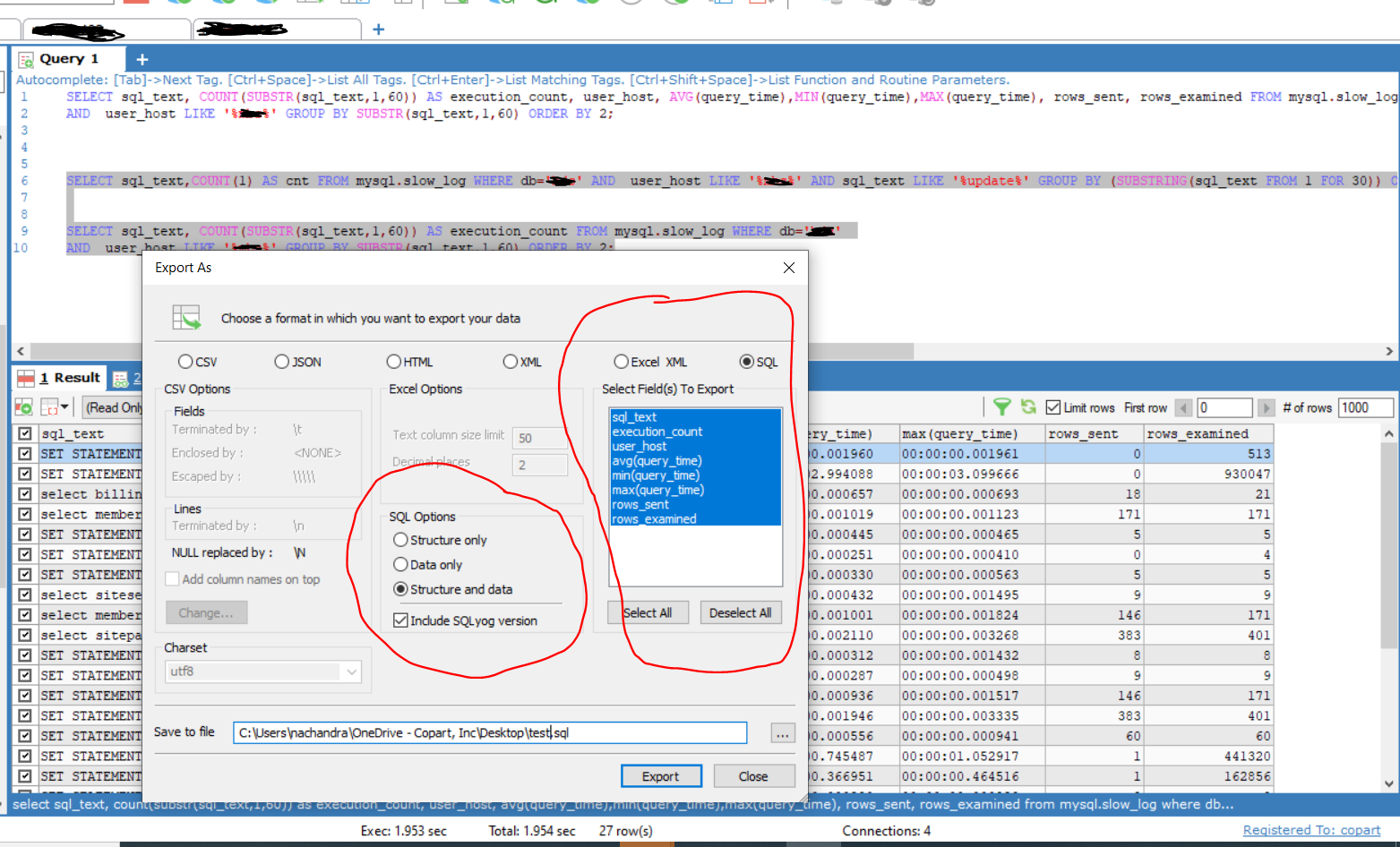
Task: Open a new connection tab with plus icon
Action: (378, 30)
